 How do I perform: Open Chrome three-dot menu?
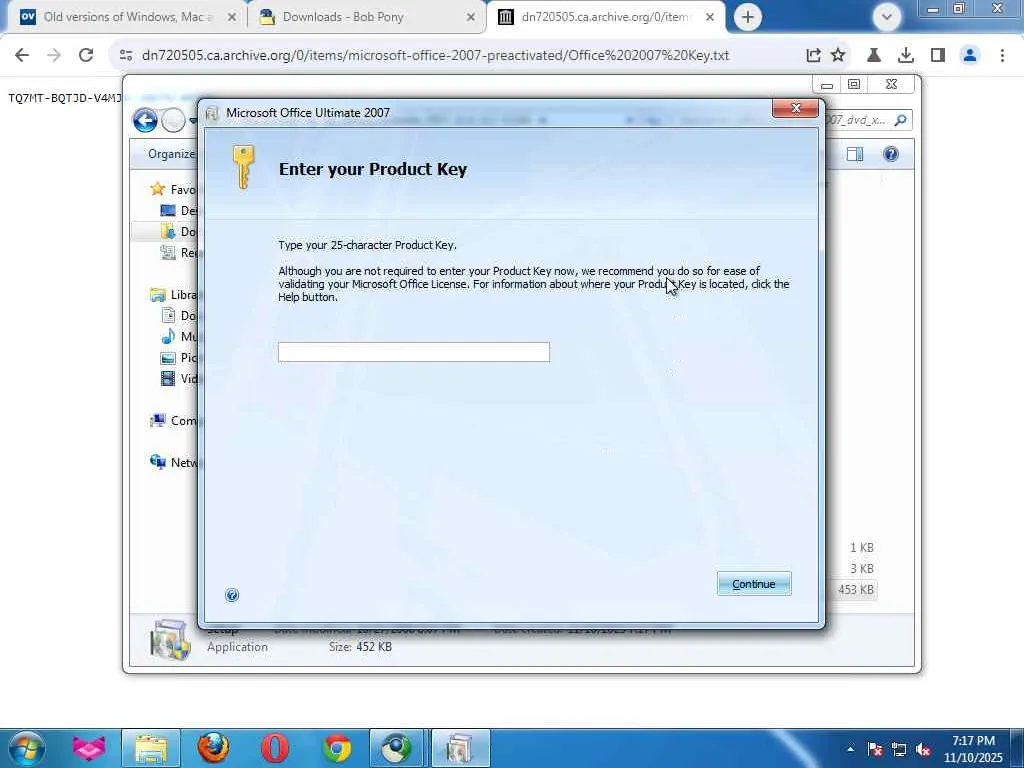pos(1002,56)
